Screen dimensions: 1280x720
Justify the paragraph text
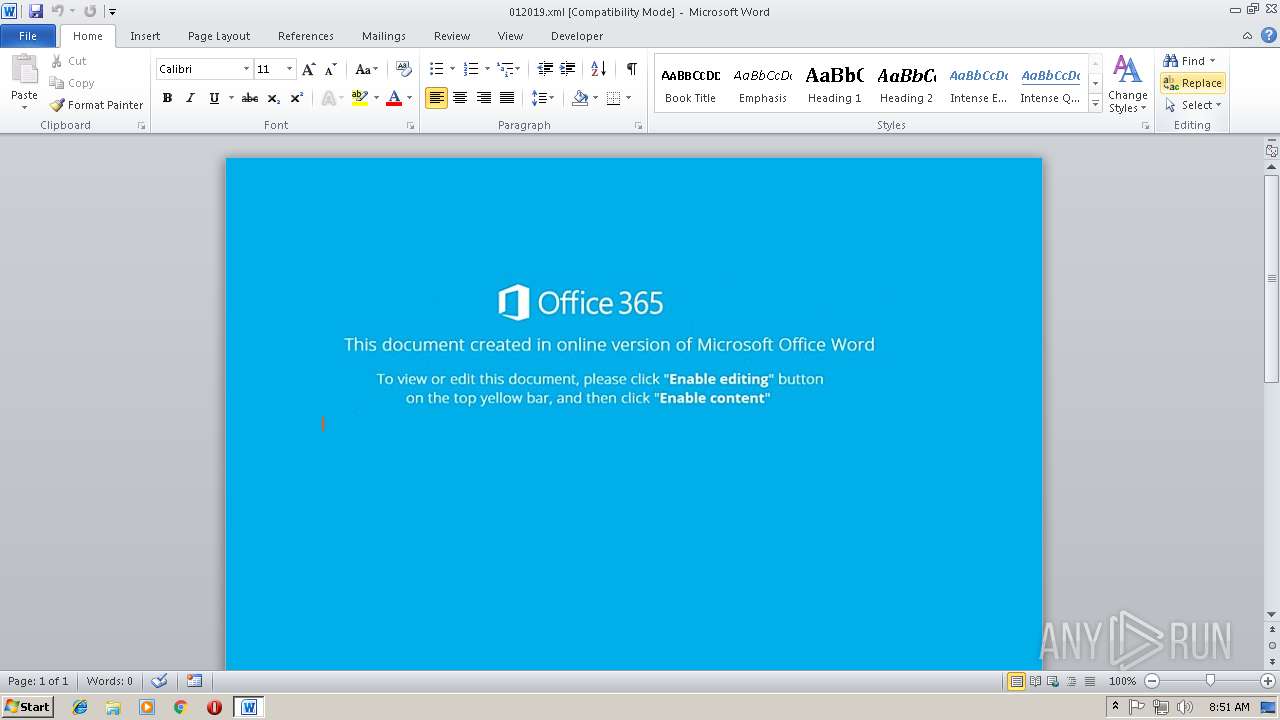(x=507, y=98)
